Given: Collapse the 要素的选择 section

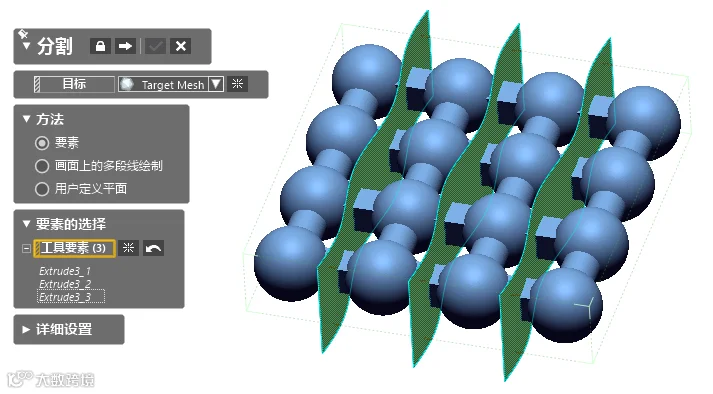Looking at the screenshot, I should point(26,224).
